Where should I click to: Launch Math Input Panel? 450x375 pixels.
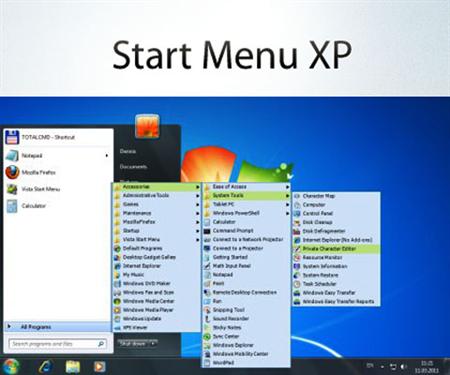tap(247, 266)
